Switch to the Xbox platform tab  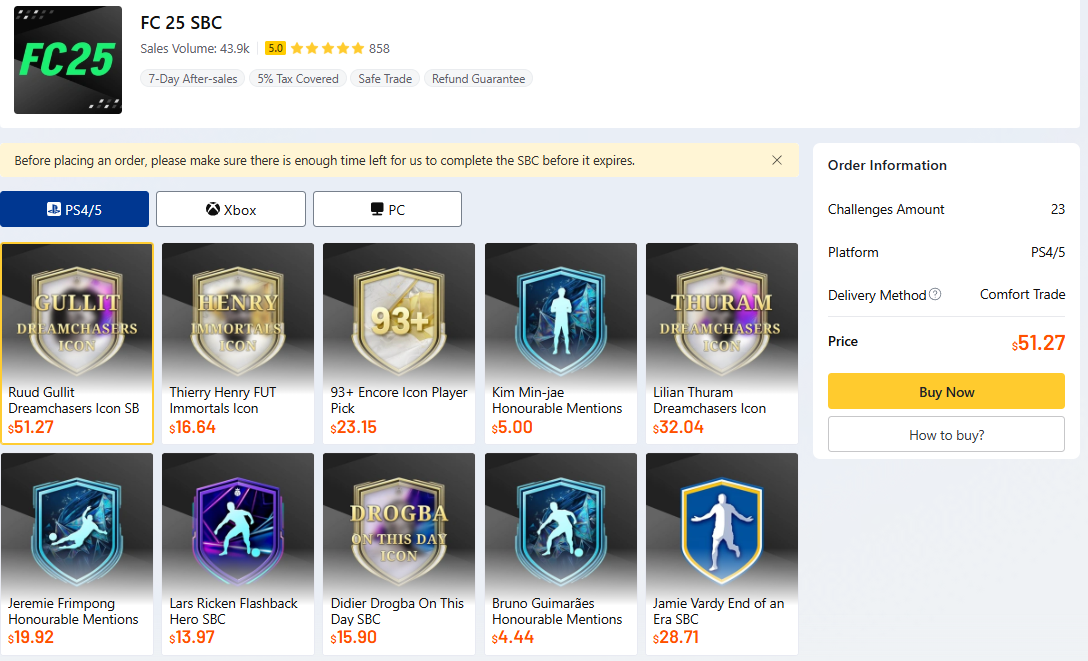click(230, 209)
